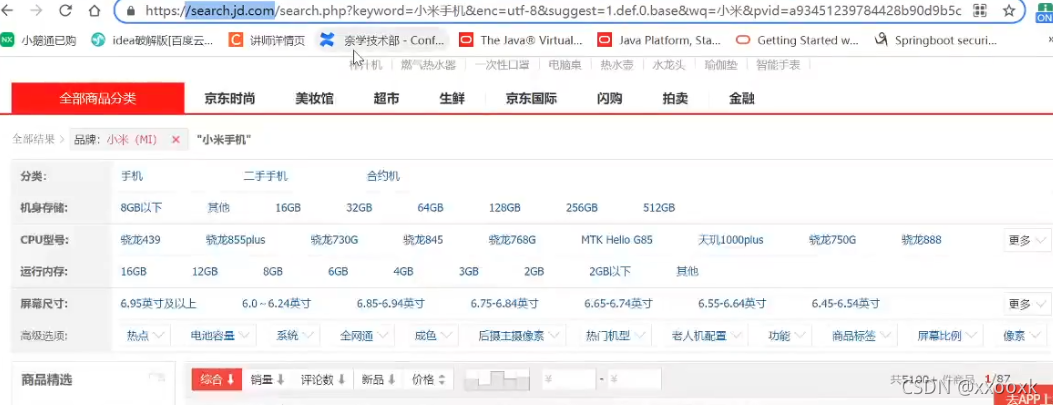Go back using the browser back arrow

[9, 11]
